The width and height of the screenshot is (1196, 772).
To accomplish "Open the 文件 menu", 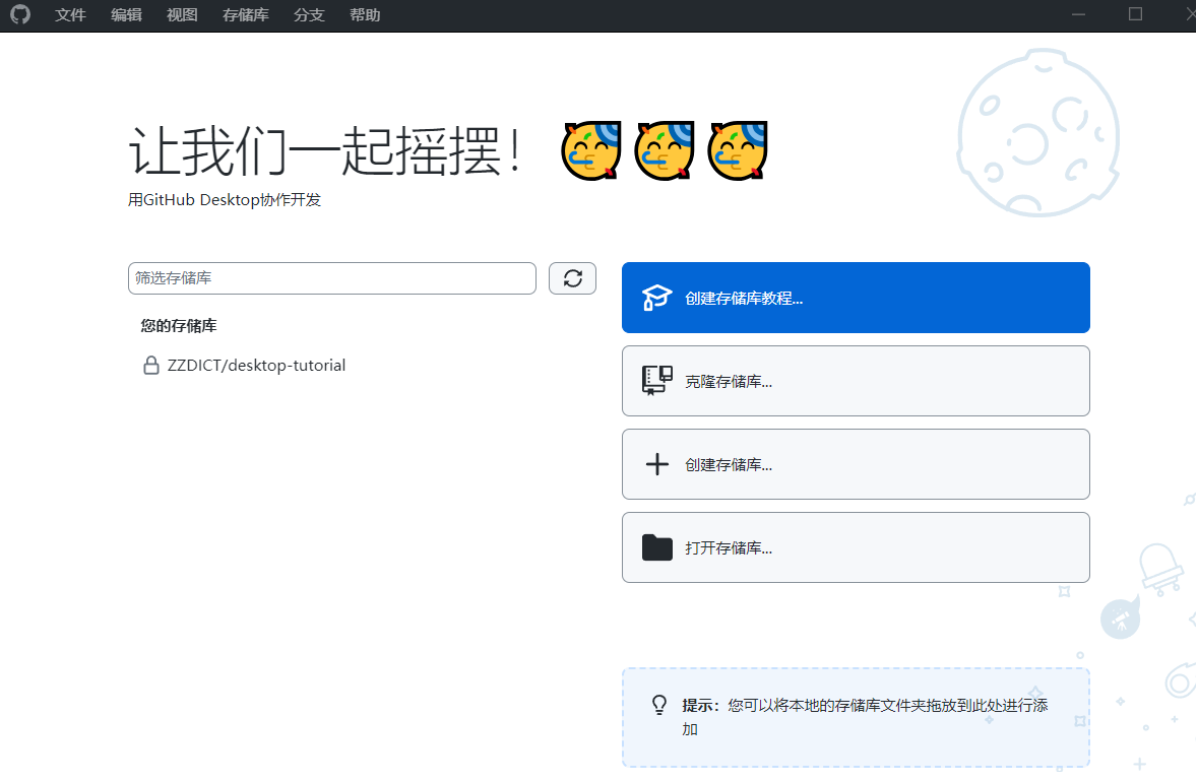I will tap(70, 15).
